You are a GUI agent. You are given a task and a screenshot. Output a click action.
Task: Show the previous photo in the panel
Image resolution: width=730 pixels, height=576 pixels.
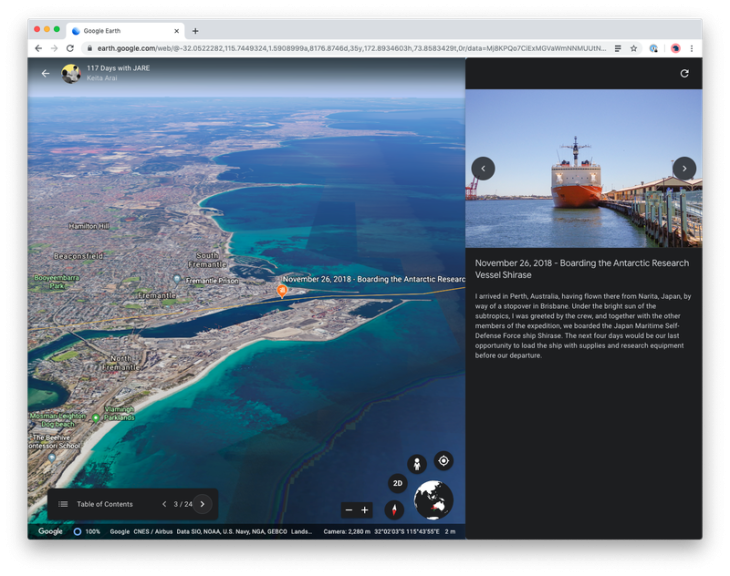pos(483,169)
